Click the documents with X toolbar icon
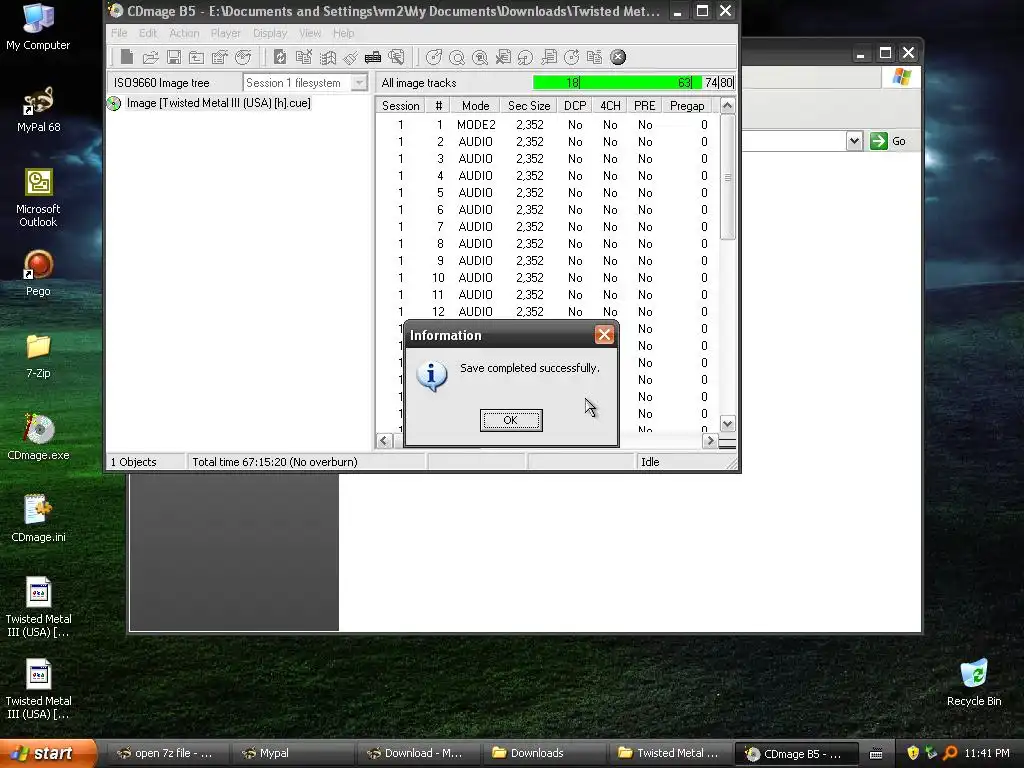Image resolution: width=1024 pixels, height=768 pixels. (304, 57)
